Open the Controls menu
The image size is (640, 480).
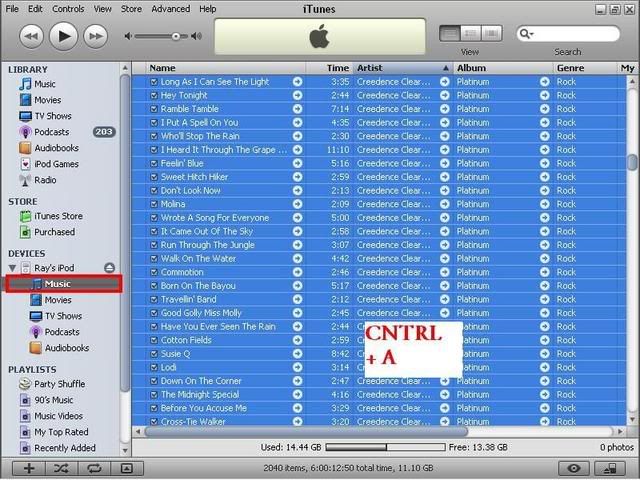(68, 9)
